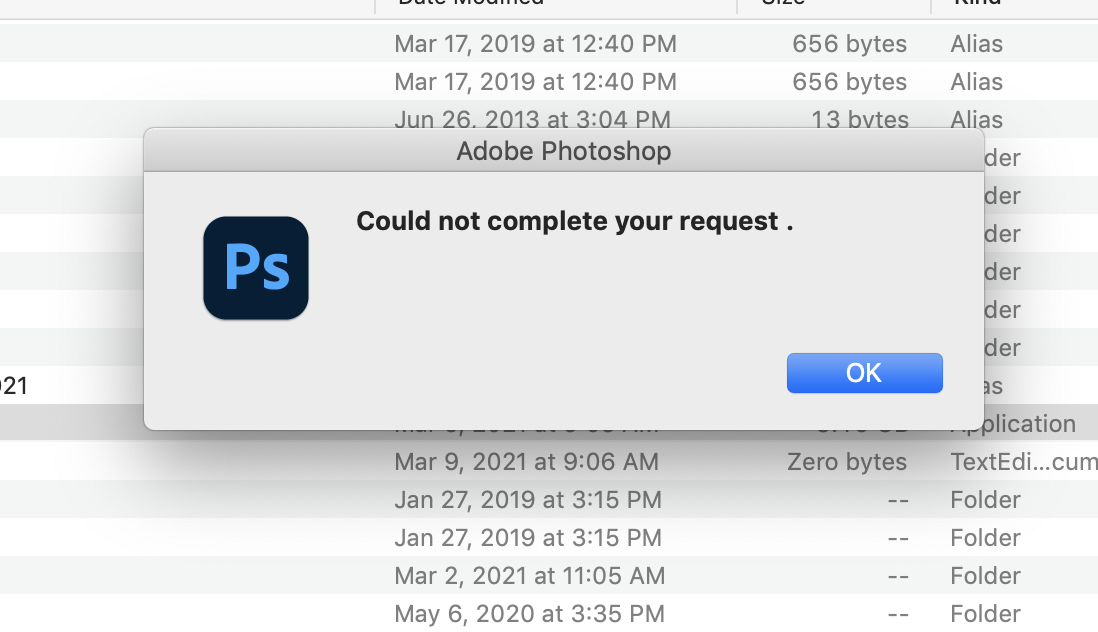Click the Photoshop Ps icon in the dialog
The image size is (1098, 632).
255,267
